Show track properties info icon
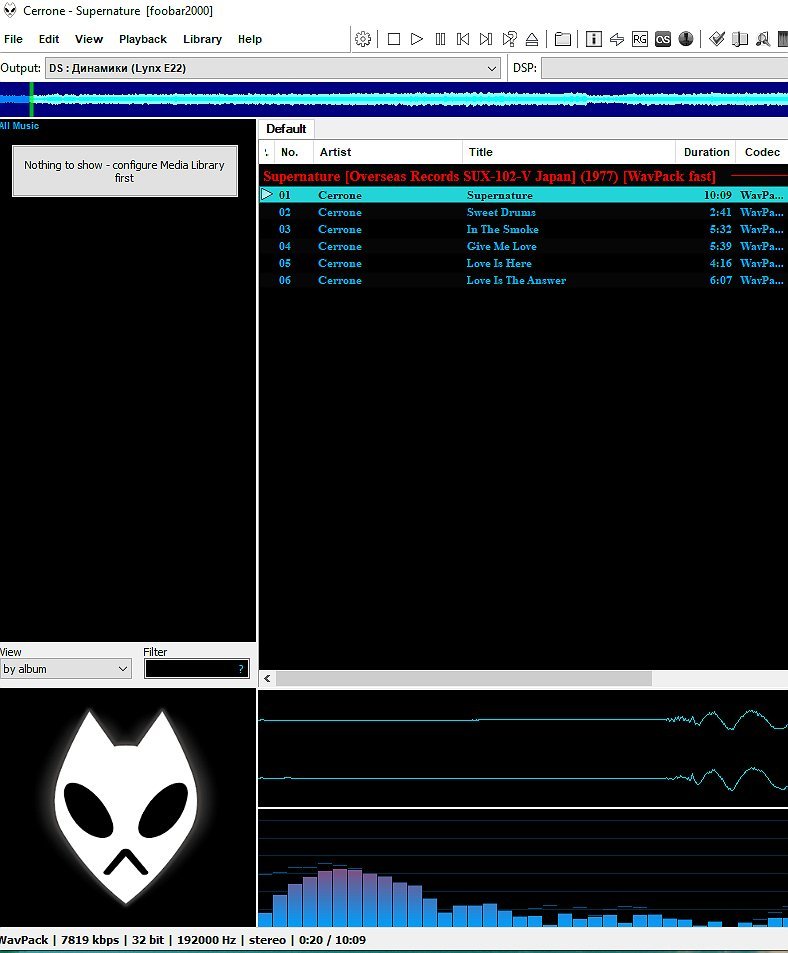The width and height of the screenshot is (788, 953). click(x=594, y=39)
